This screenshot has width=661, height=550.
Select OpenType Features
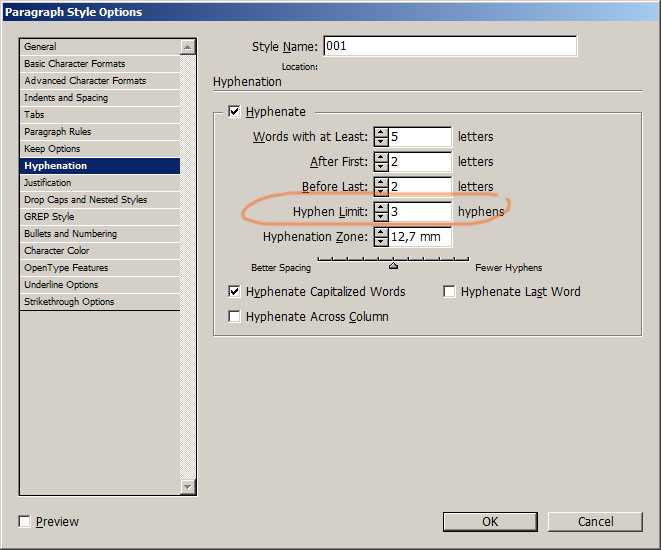pyautogui.click(x=100, y=268)
